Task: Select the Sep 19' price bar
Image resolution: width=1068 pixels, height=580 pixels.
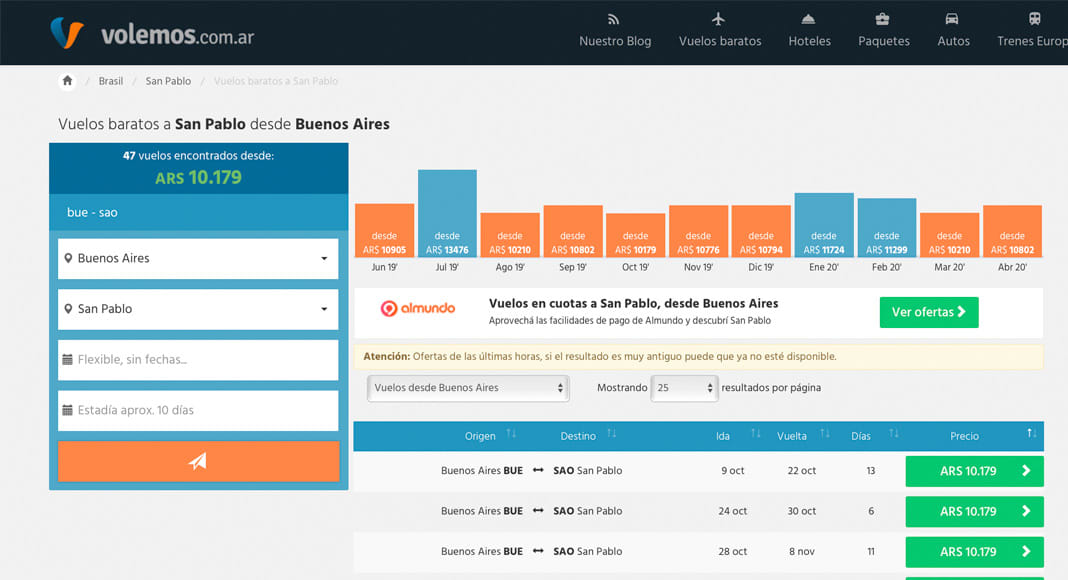Action: 573,231
